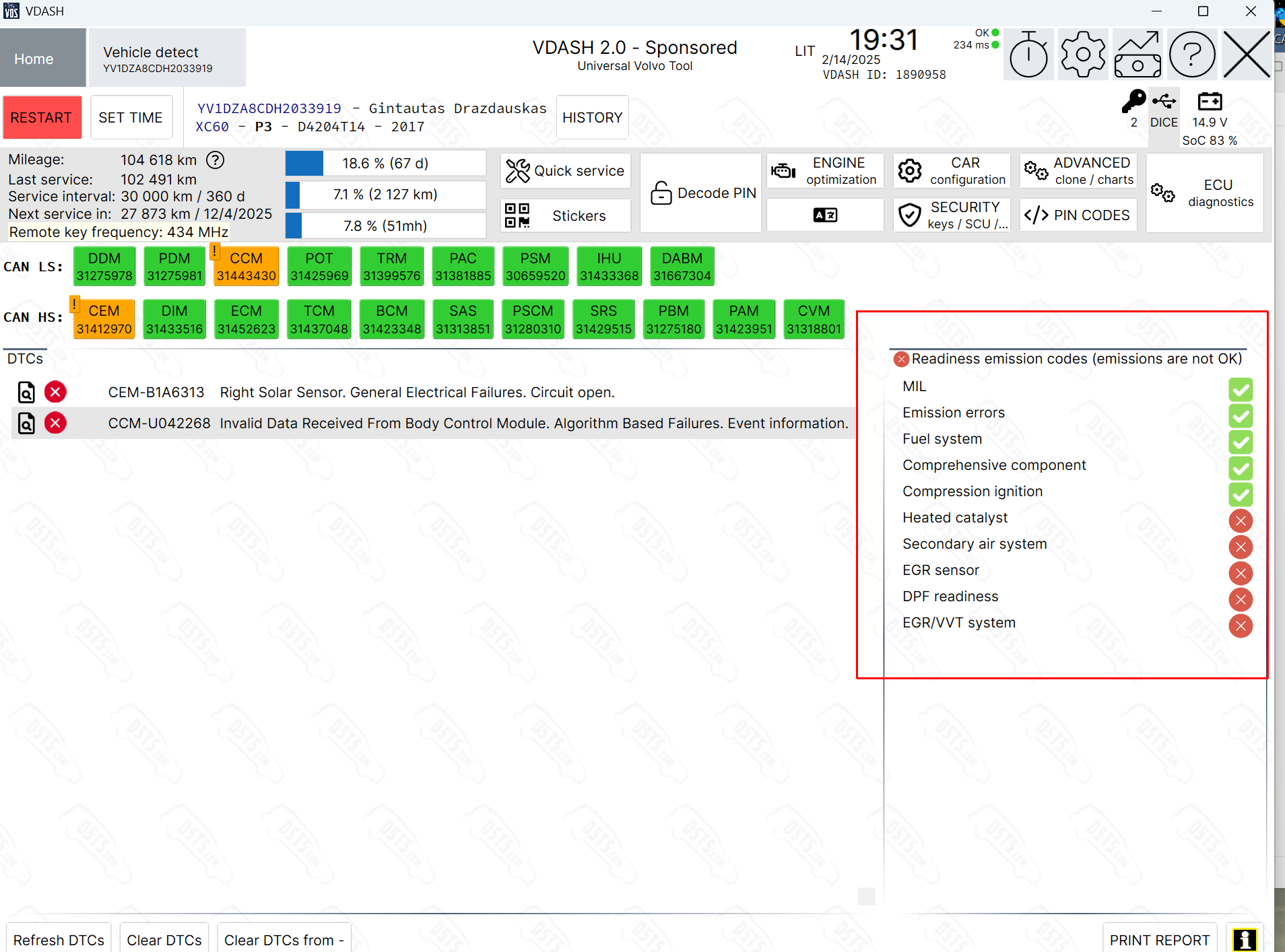1285x952 pixels.
Task: Click the money chart sponsor icon
Action: click(x=1138, y=55)
